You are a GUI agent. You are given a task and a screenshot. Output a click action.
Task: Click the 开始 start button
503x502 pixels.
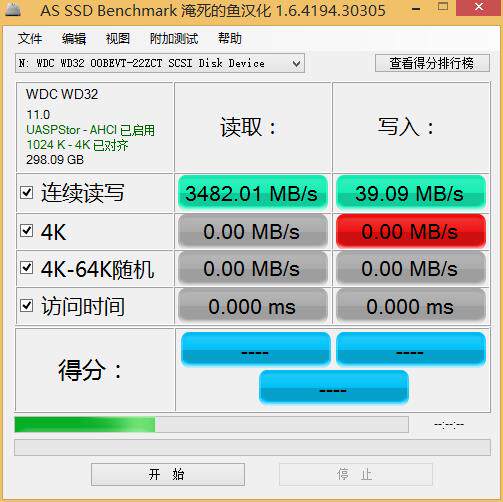coord(168,474)
